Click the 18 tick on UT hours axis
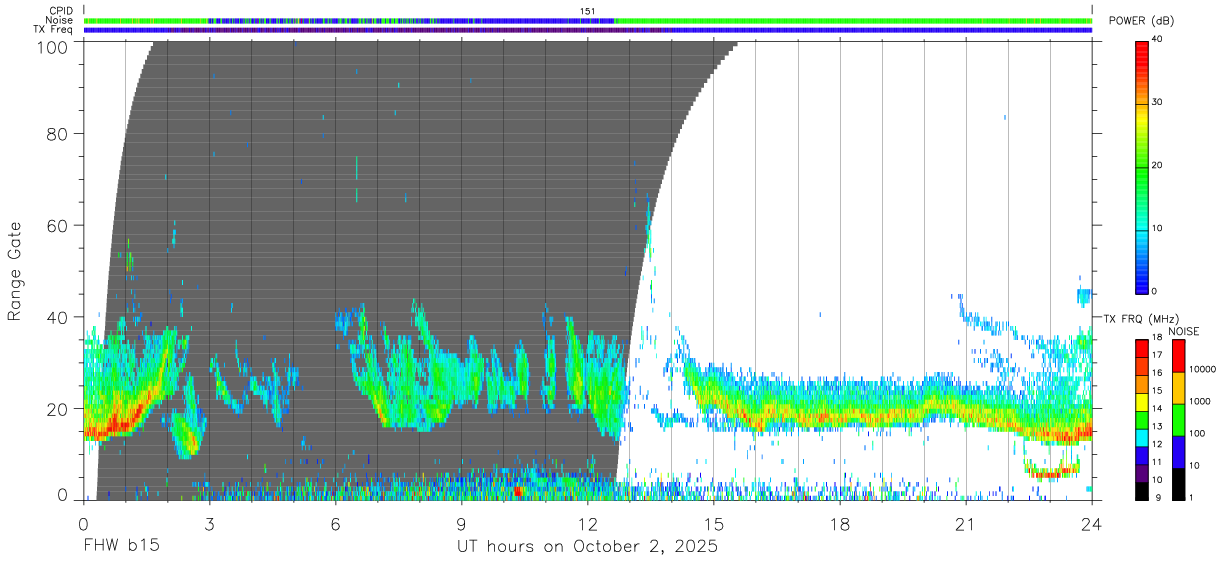The width and height of the screenshot is (1228, 567). coord(839,524)
